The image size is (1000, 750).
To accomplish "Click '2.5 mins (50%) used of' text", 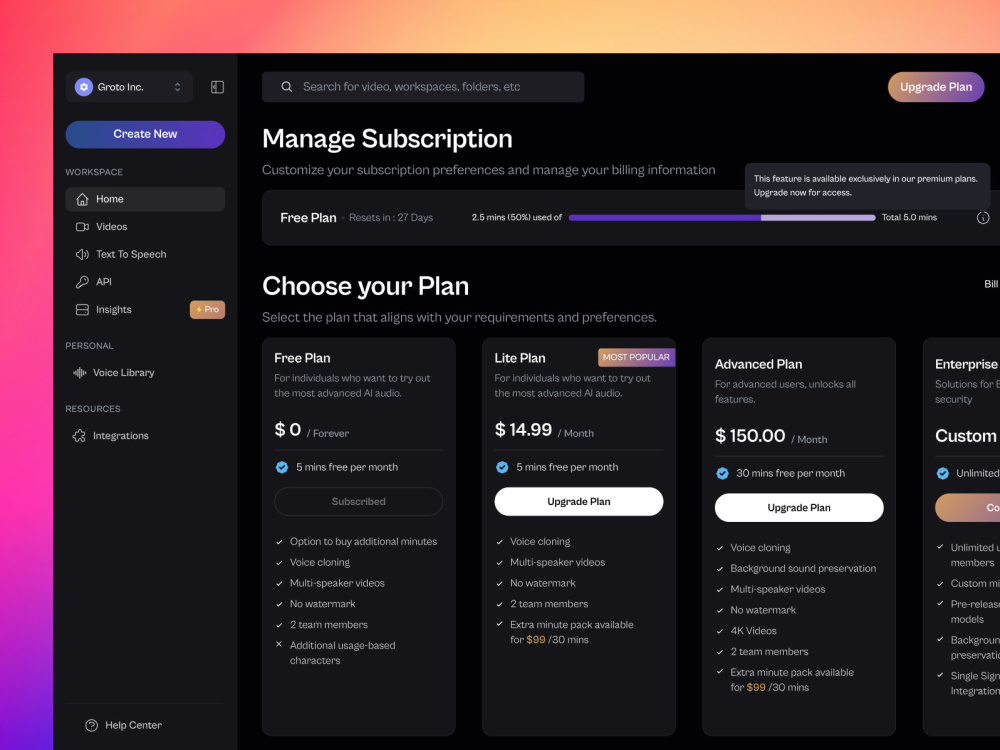I will click(x=517, y=217).
